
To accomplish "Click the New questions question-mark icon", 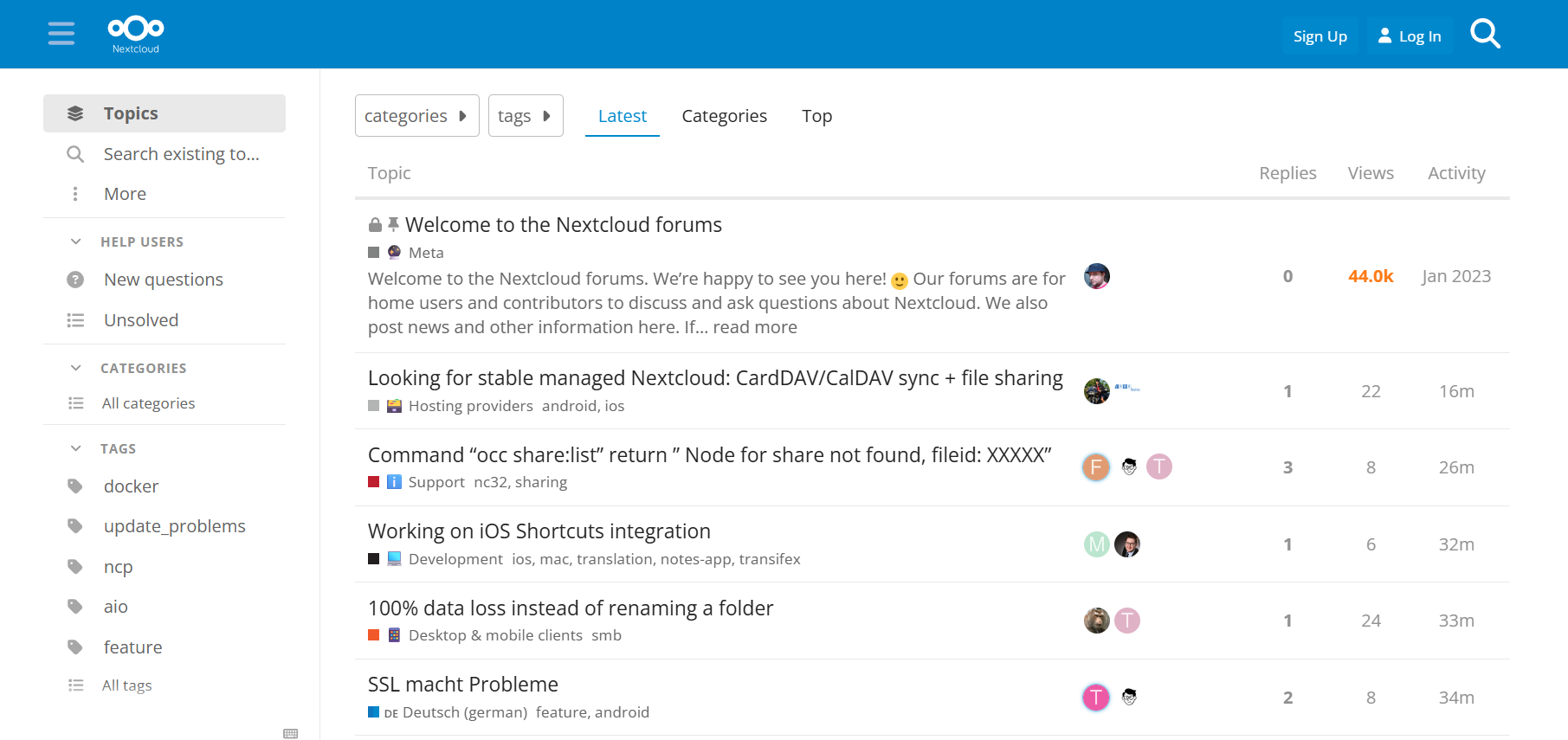I will tap(75, 280).
